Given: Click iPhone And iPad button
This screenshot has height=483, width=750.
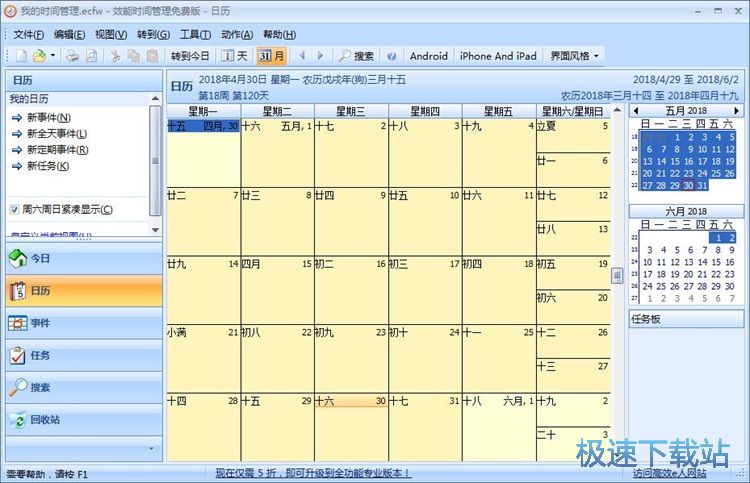Looking at the screenshot, I should pyautogui.click(x=498, y=56).
